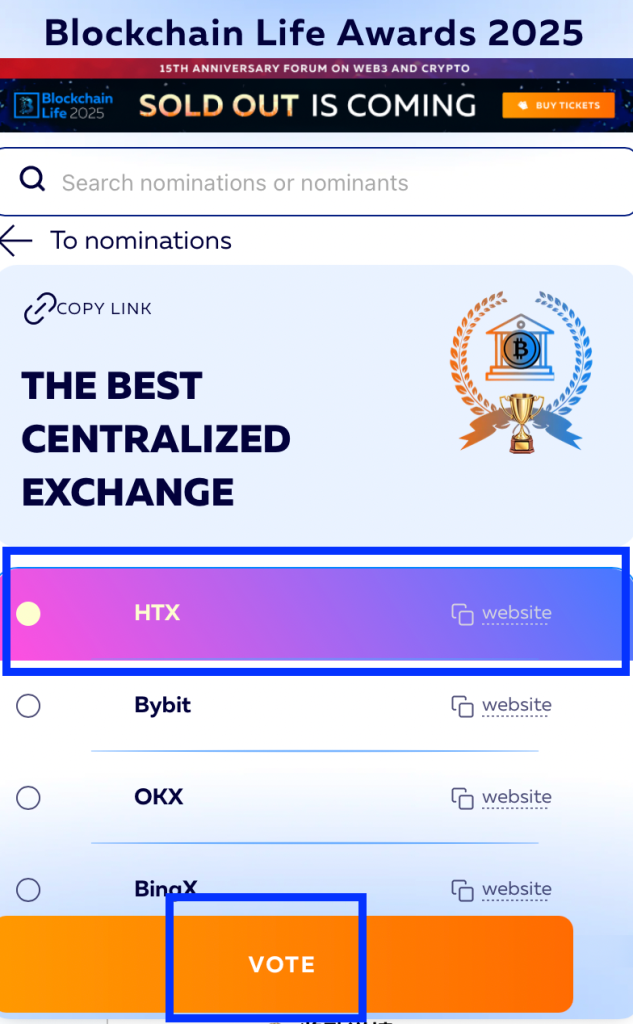Screen dimensions: 633x1024
Task: Click the copy icon beside BingX website
Action: [x=462, y=889]
